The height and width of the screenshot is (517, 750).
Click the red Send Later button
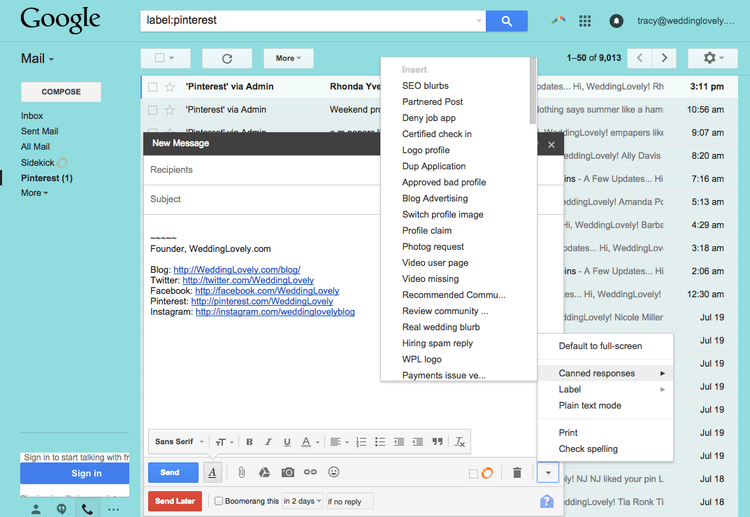click(x=175, y=501)
